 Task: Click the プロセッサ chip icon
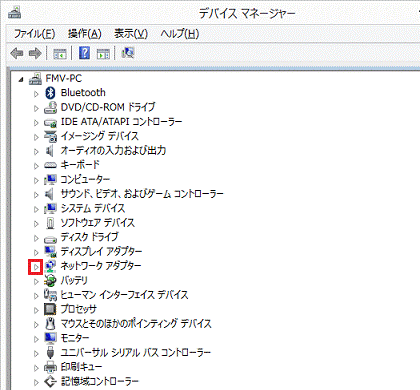pos(50,309)
